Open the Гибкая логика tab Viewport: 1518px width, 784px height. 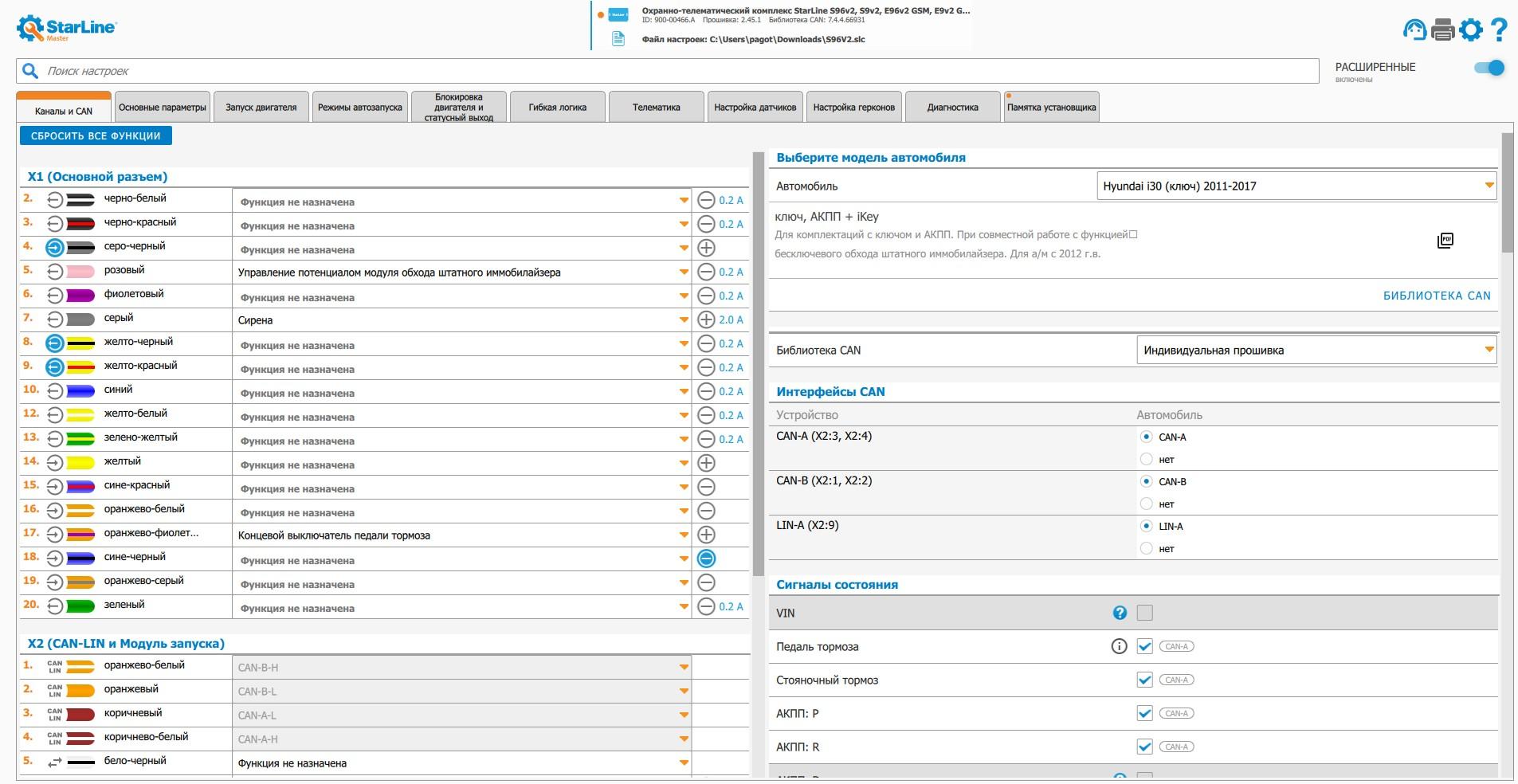click(558, 108)
